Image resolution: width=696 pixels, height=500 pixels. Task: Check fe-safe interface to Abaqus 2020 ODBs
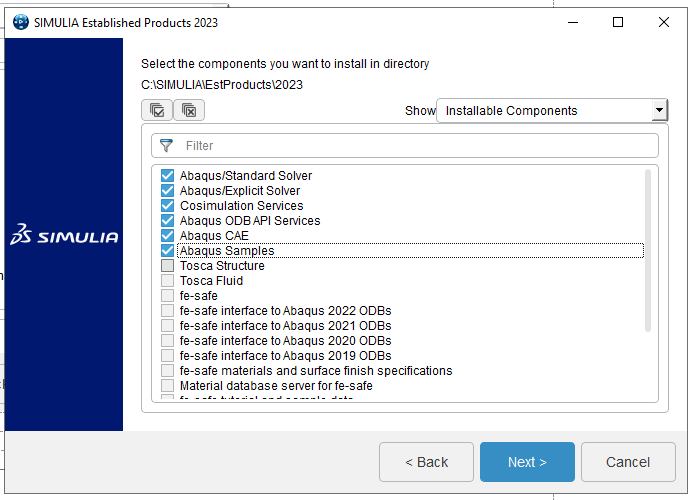click(x=167, y=341)
